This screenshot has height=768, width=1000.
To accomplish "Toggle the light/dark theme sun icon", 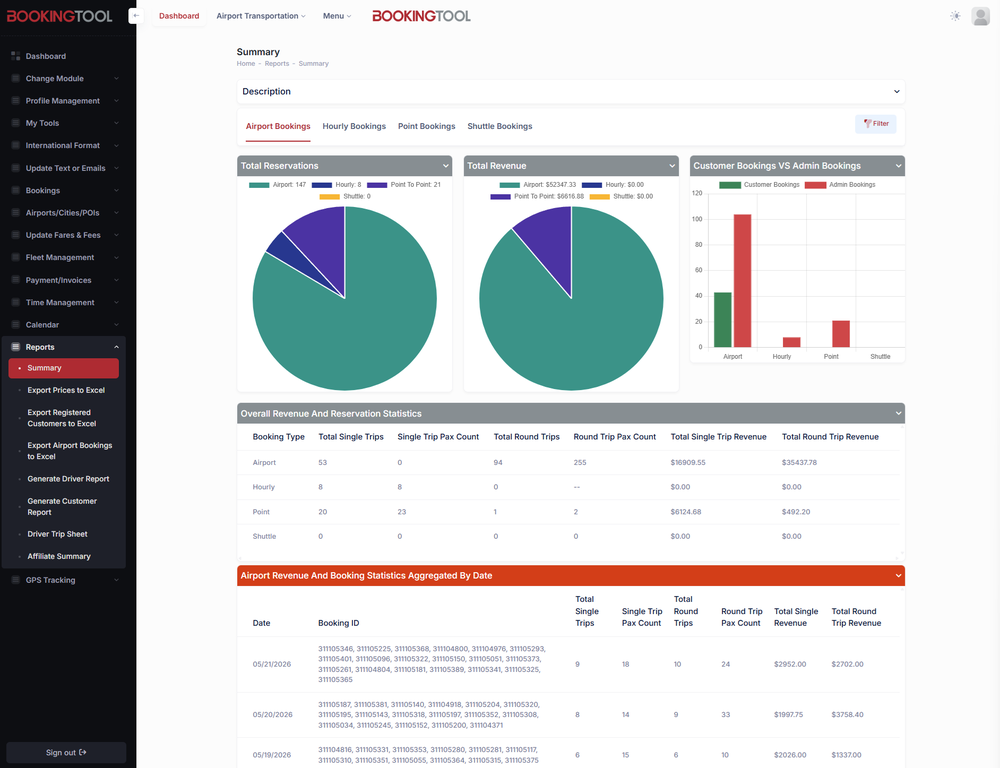I will point(955,16).
